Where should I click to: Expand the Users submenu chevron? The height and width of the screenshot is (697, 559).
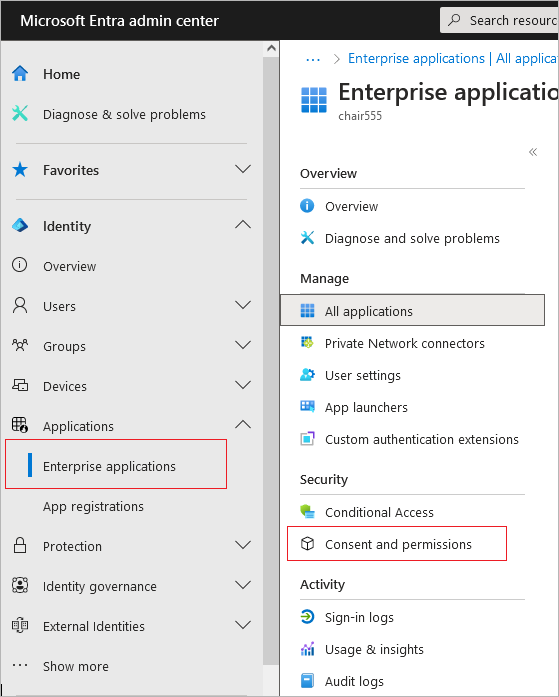tap(243, 305)
